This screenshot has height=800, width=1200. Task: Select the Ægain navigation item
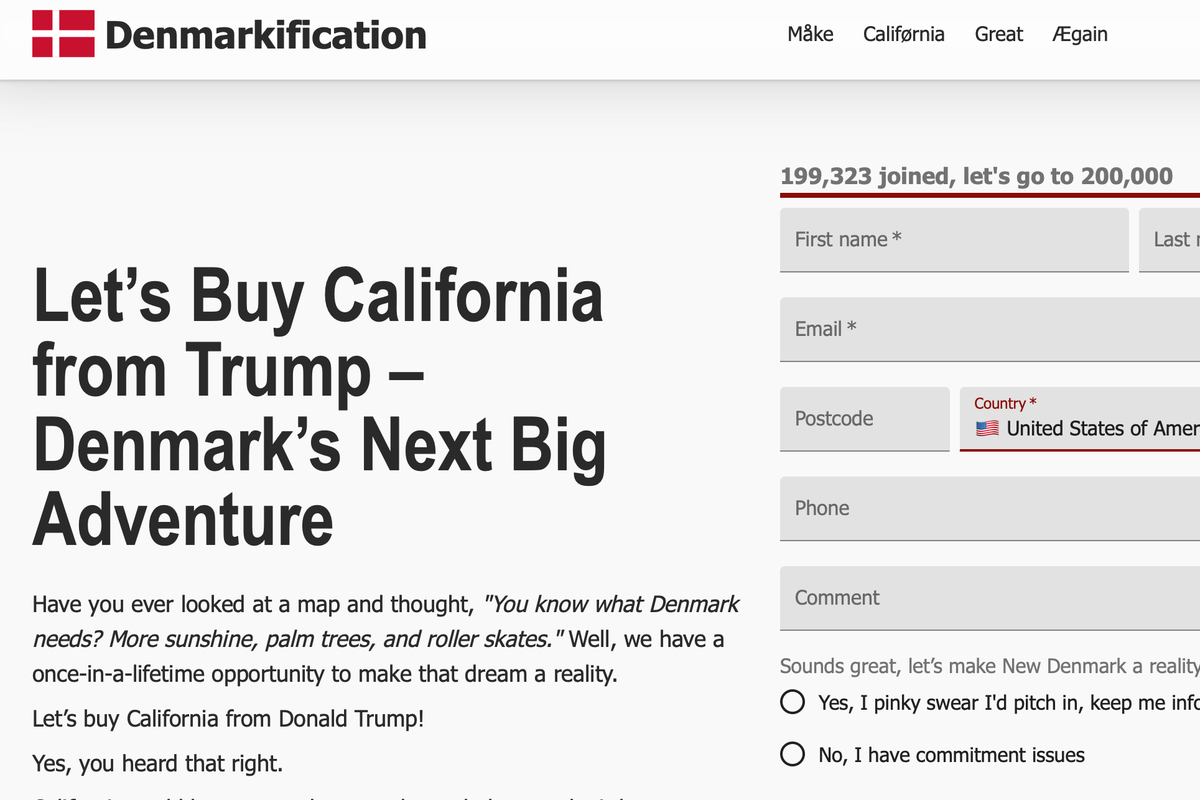tap(1080, 34)
